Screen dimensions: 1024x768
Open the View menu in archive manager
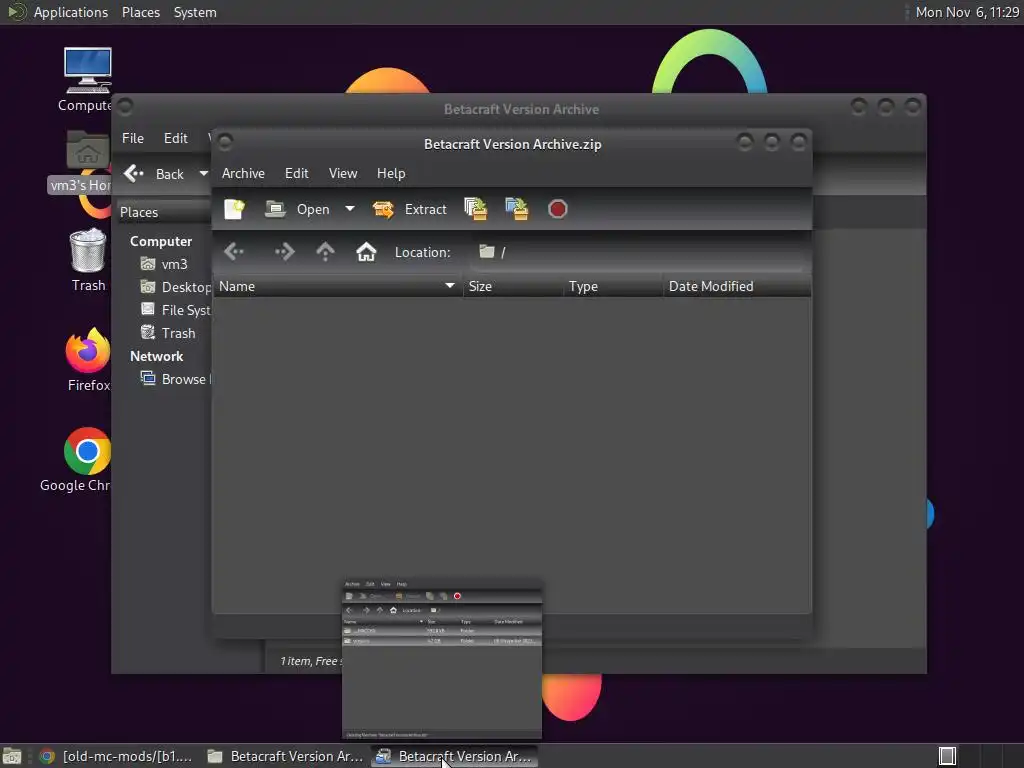(x=343, y=173)
